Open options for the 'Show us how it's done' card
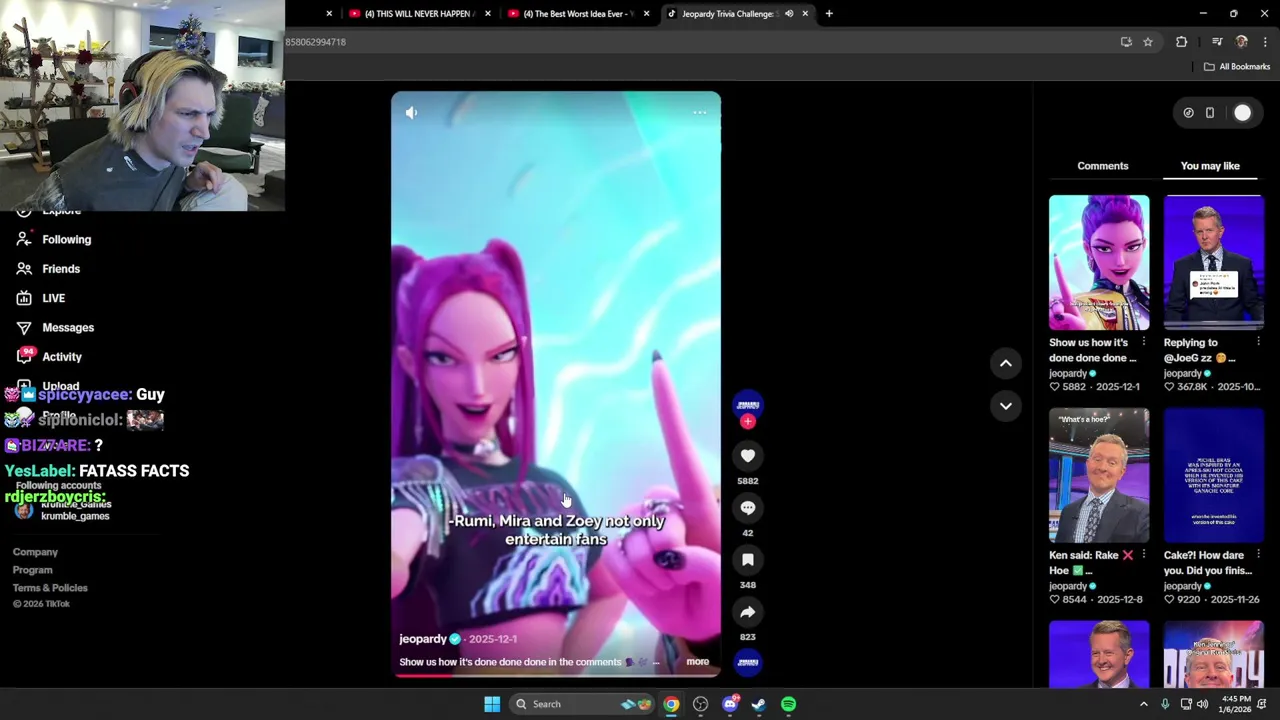 point(1144,342)
